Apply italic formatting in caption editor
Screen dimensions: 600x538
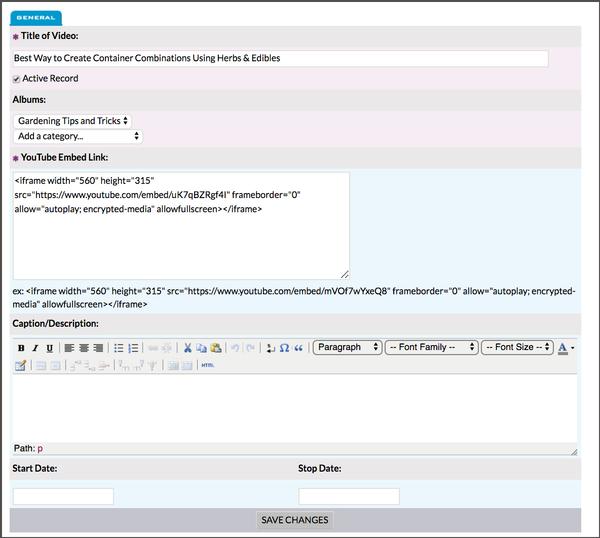click(35, 348)
